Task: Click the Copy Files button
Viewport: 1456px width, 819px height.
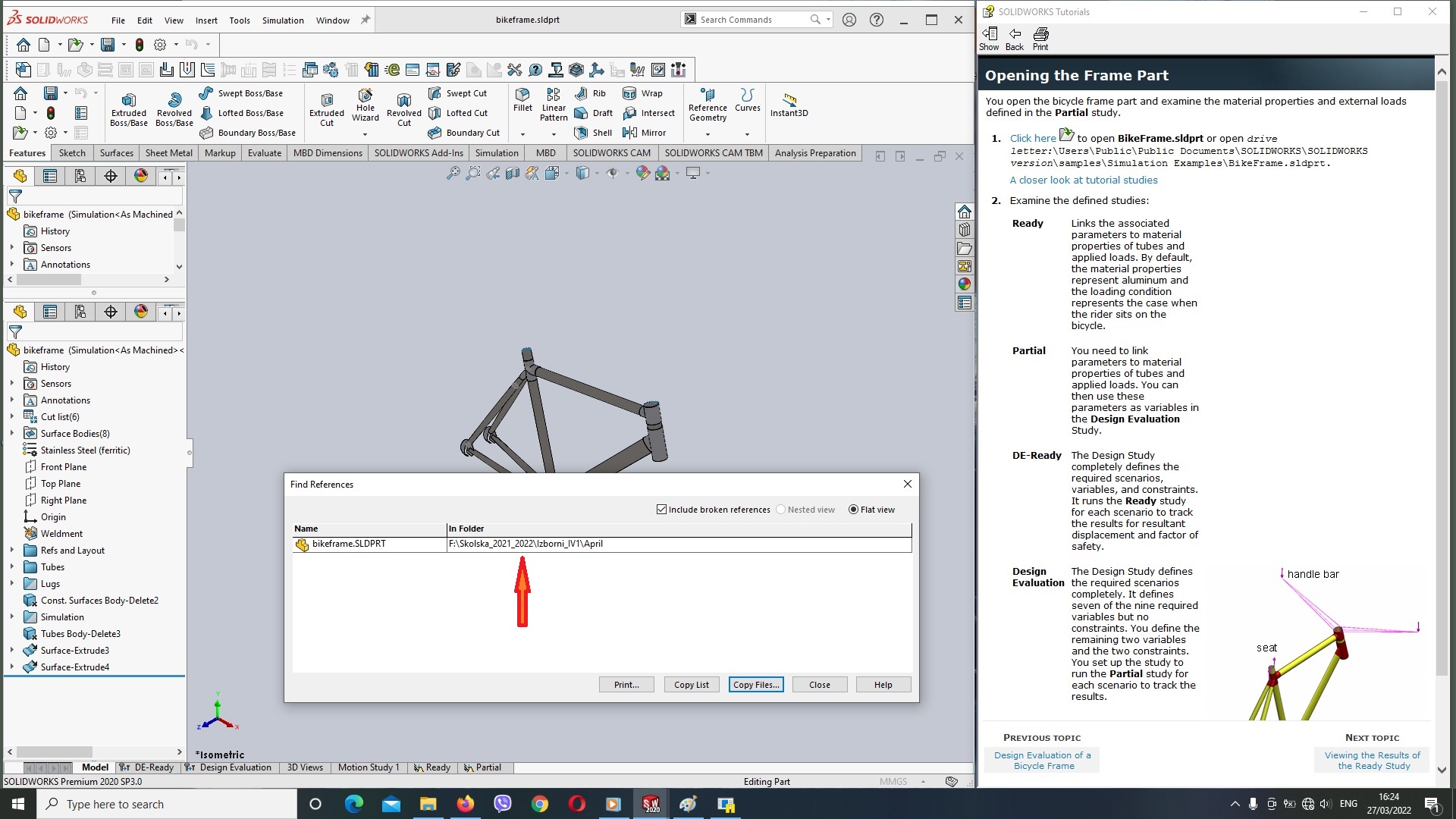Action: click(x=757, y=684)
